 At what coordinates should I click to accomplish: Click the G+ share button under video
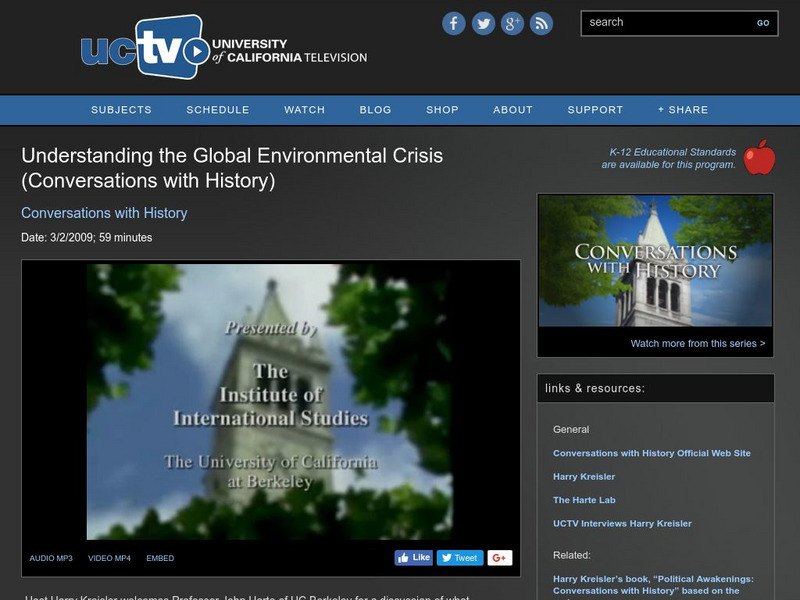tap(500, 558)
